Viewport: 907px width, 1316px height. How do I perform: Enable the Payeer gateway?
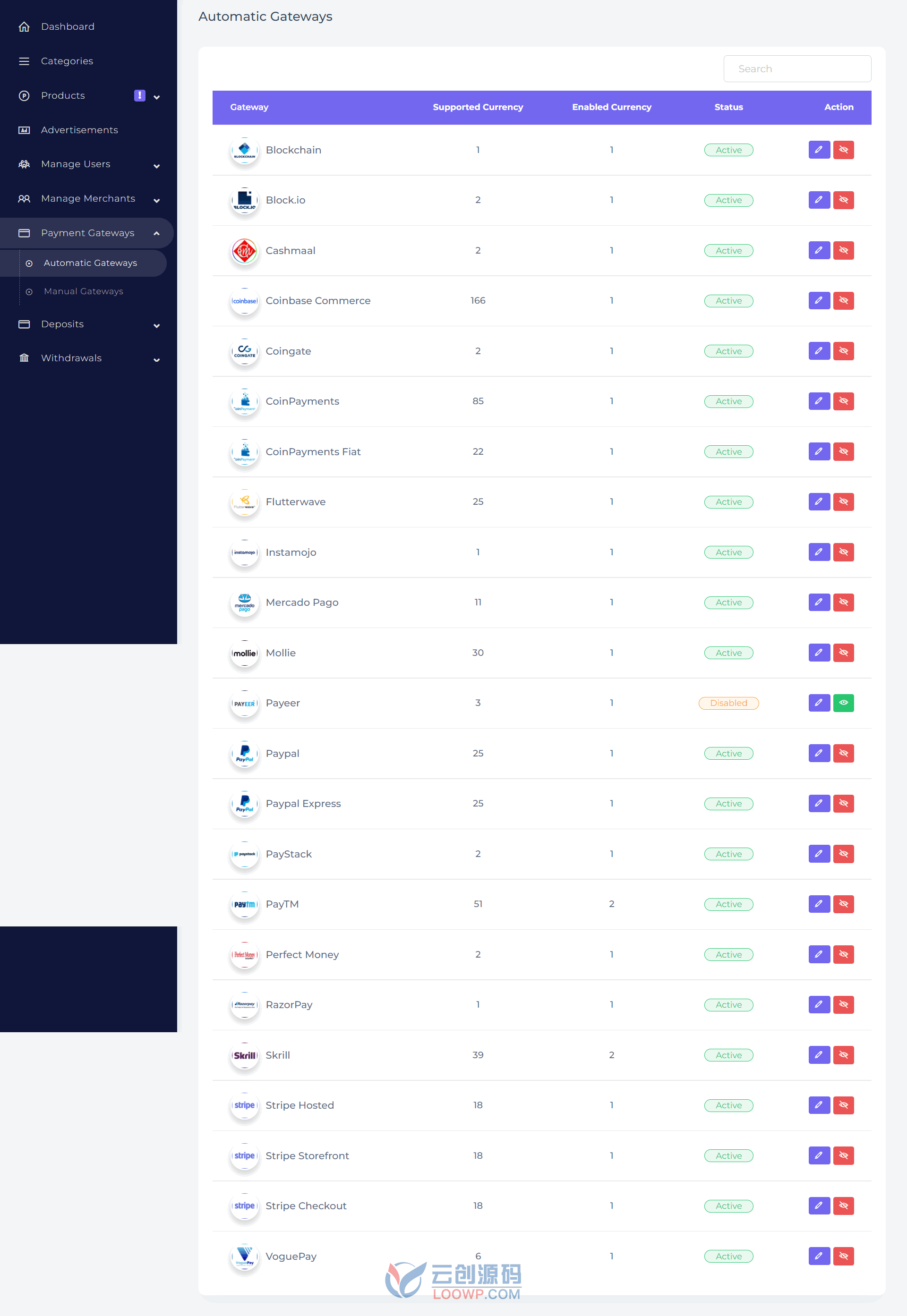click(x=843, y=703)
